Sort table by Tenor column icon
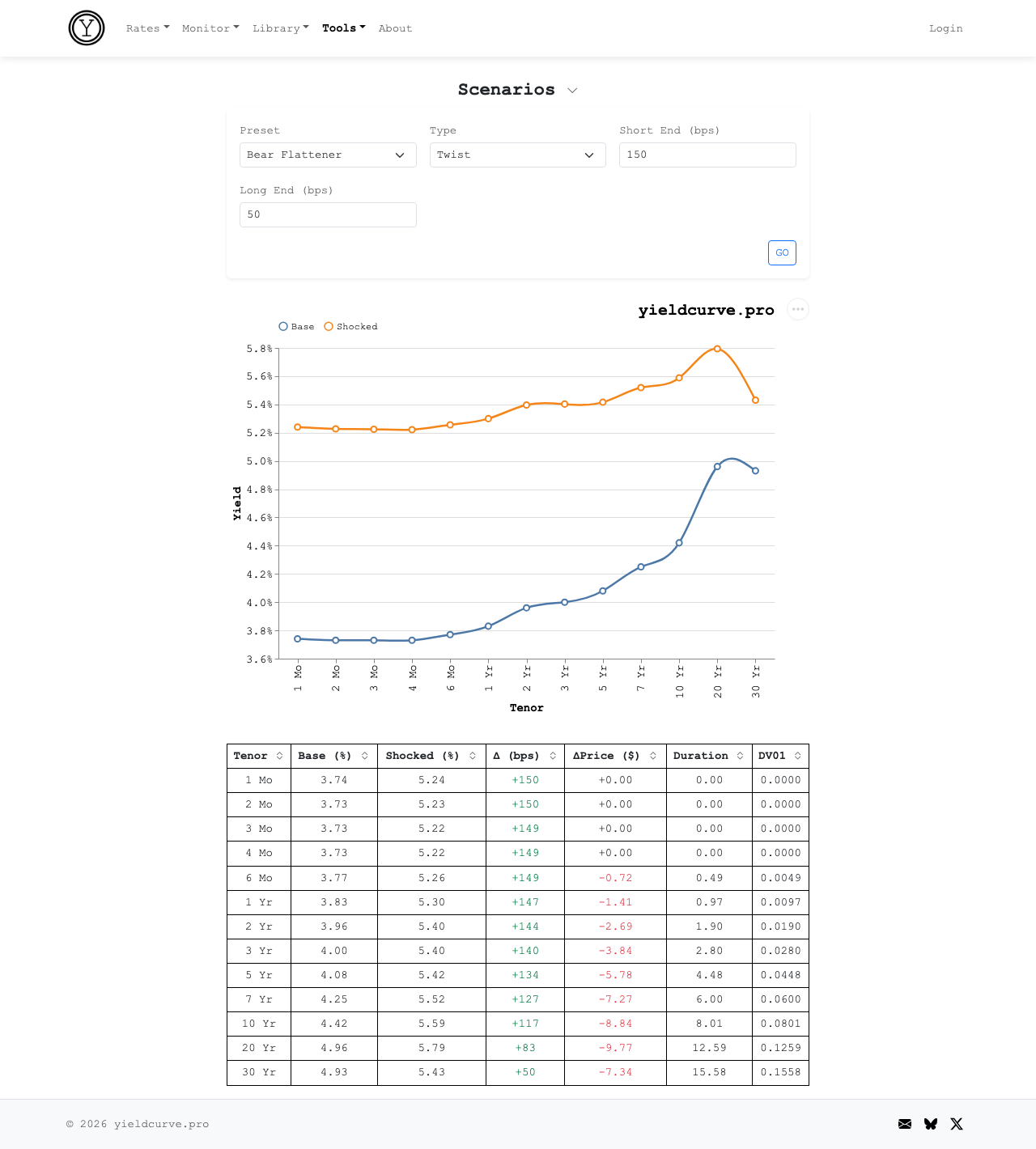This screenshot has width=1036, height=1149. tap(279, 756)
